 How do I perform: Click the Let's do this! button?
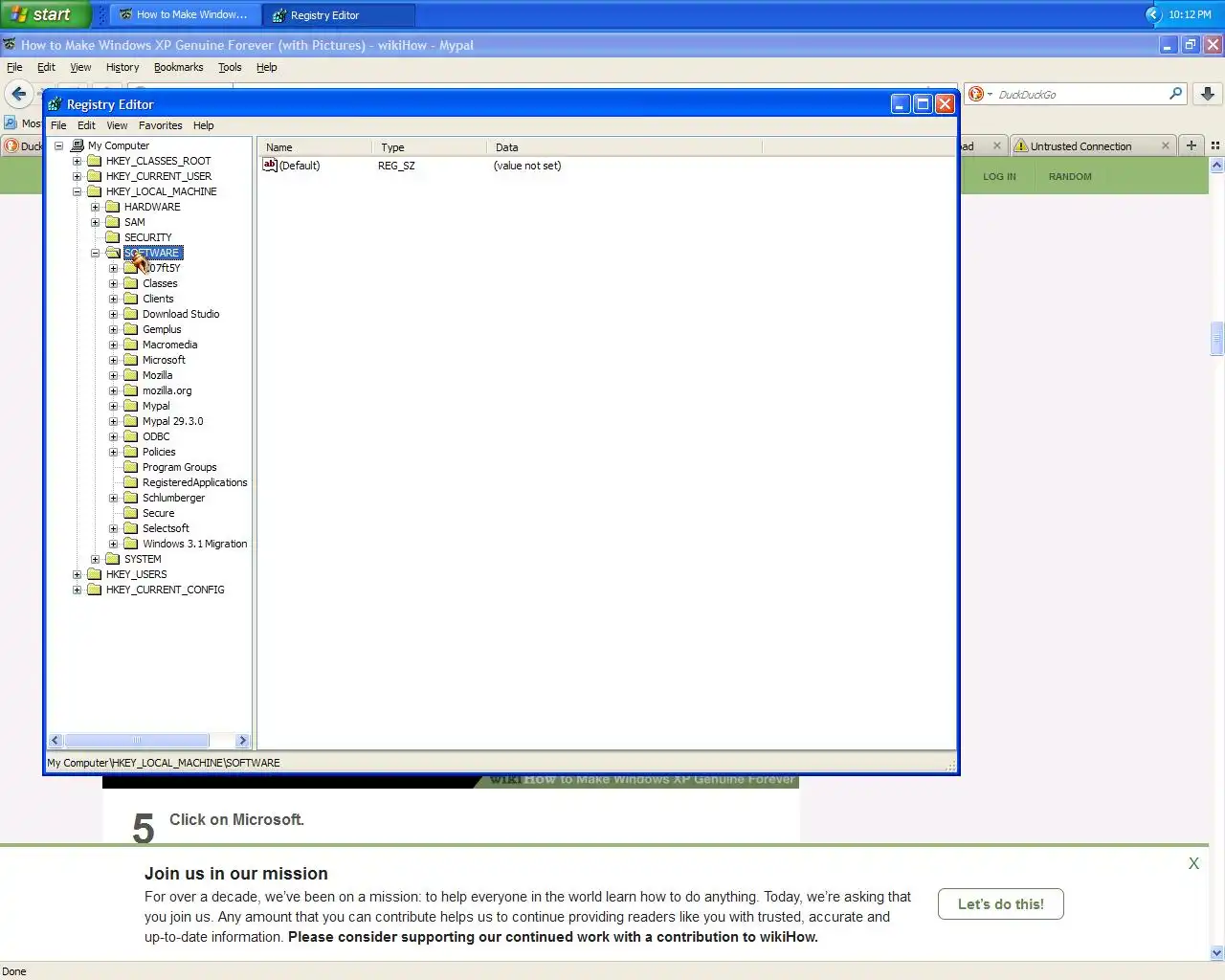1000,903
